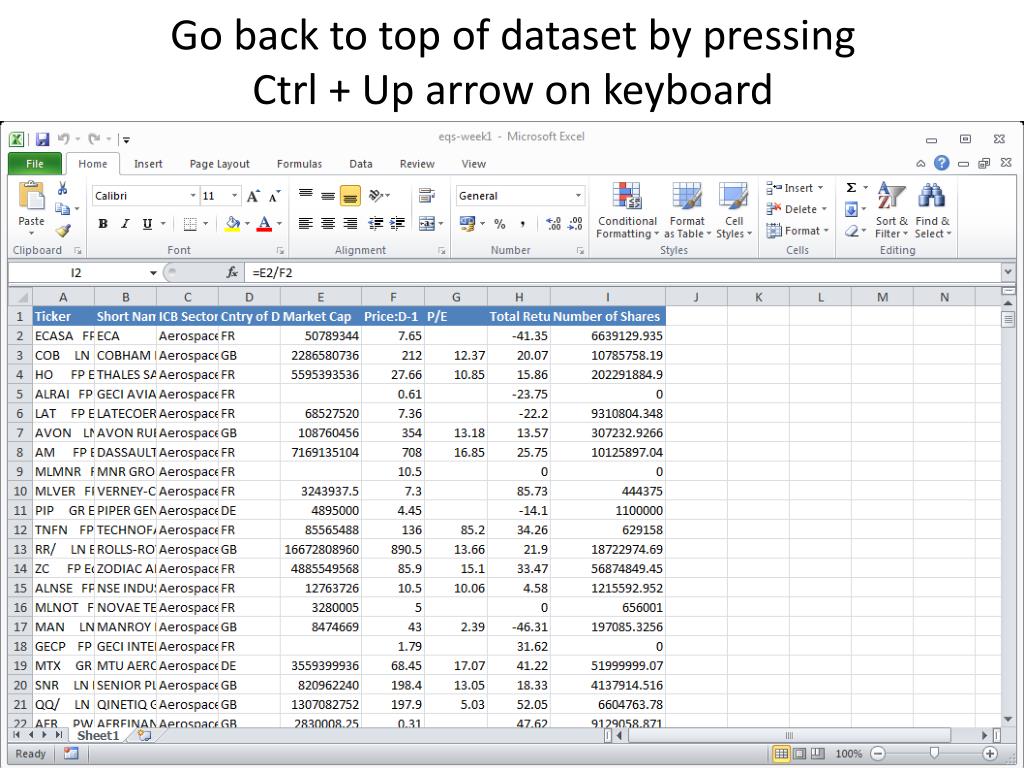The height and width of the screenshot is (768, 1024).
Task: Open Conditional Formatting menu
Action: pyautogui.click(x=627, y=211)
